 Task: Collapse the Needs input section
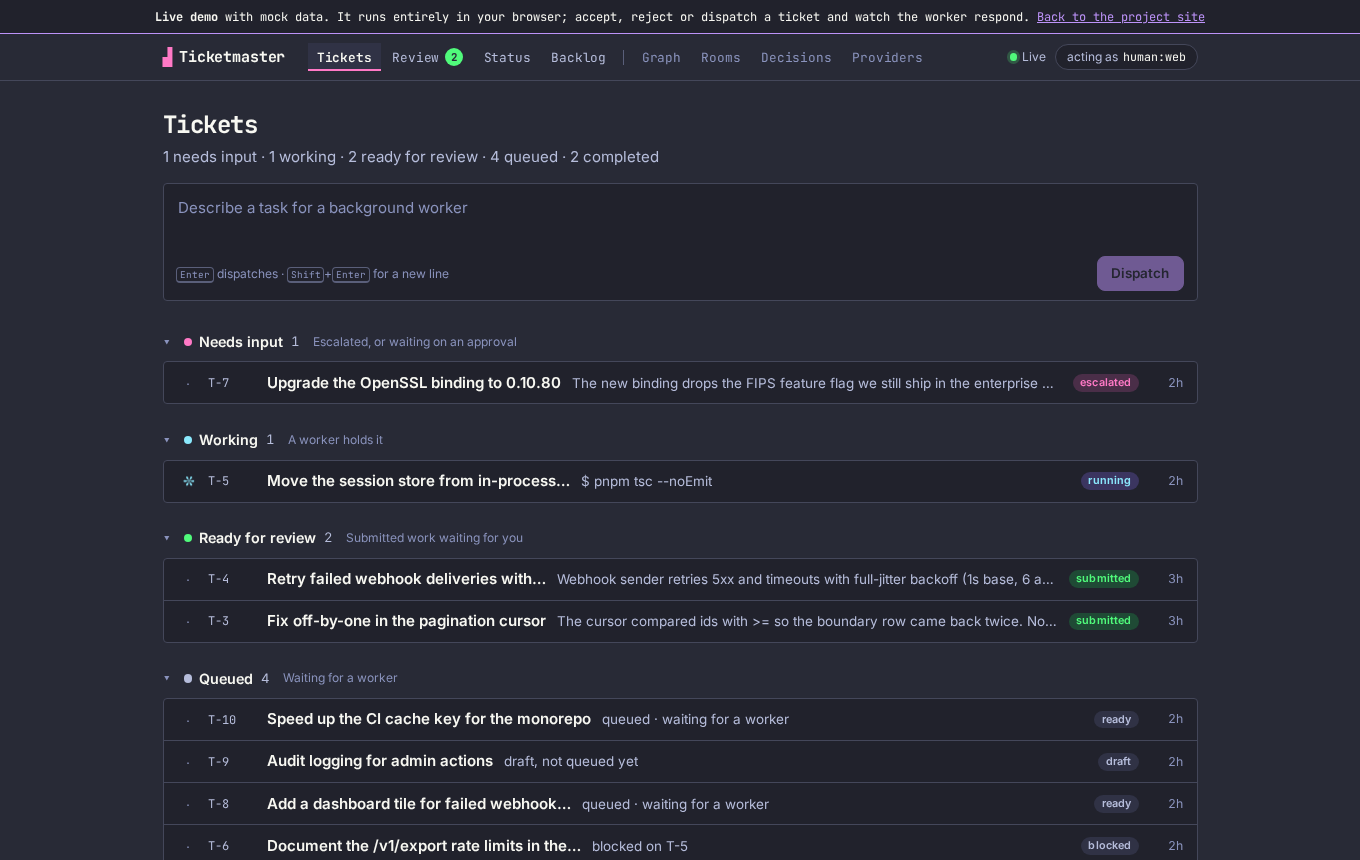[x=167, y=342]
